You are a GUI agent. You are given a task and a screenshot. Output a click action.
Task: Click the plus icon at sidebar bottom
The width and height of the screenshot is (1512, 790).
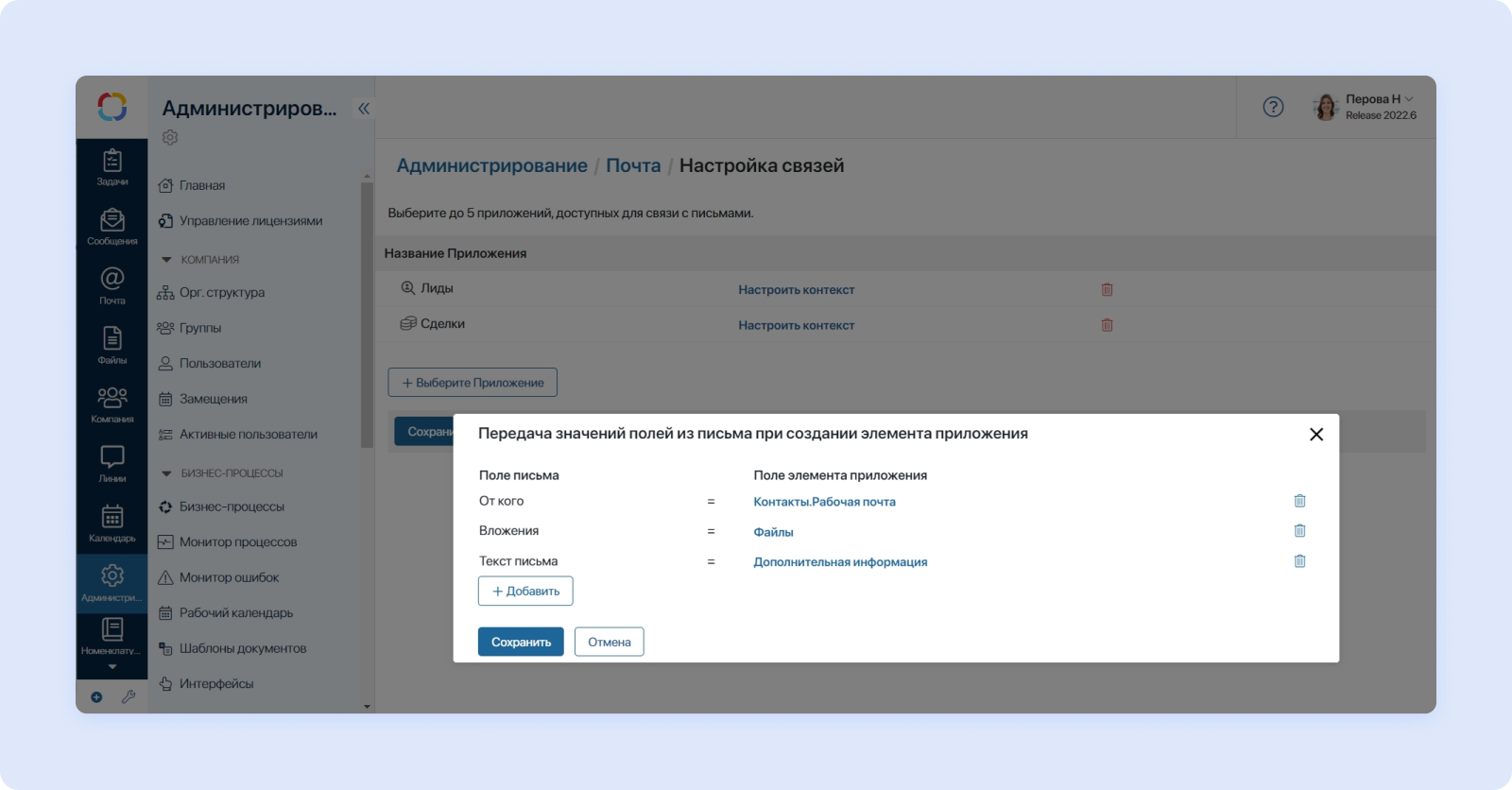(96, 697)
